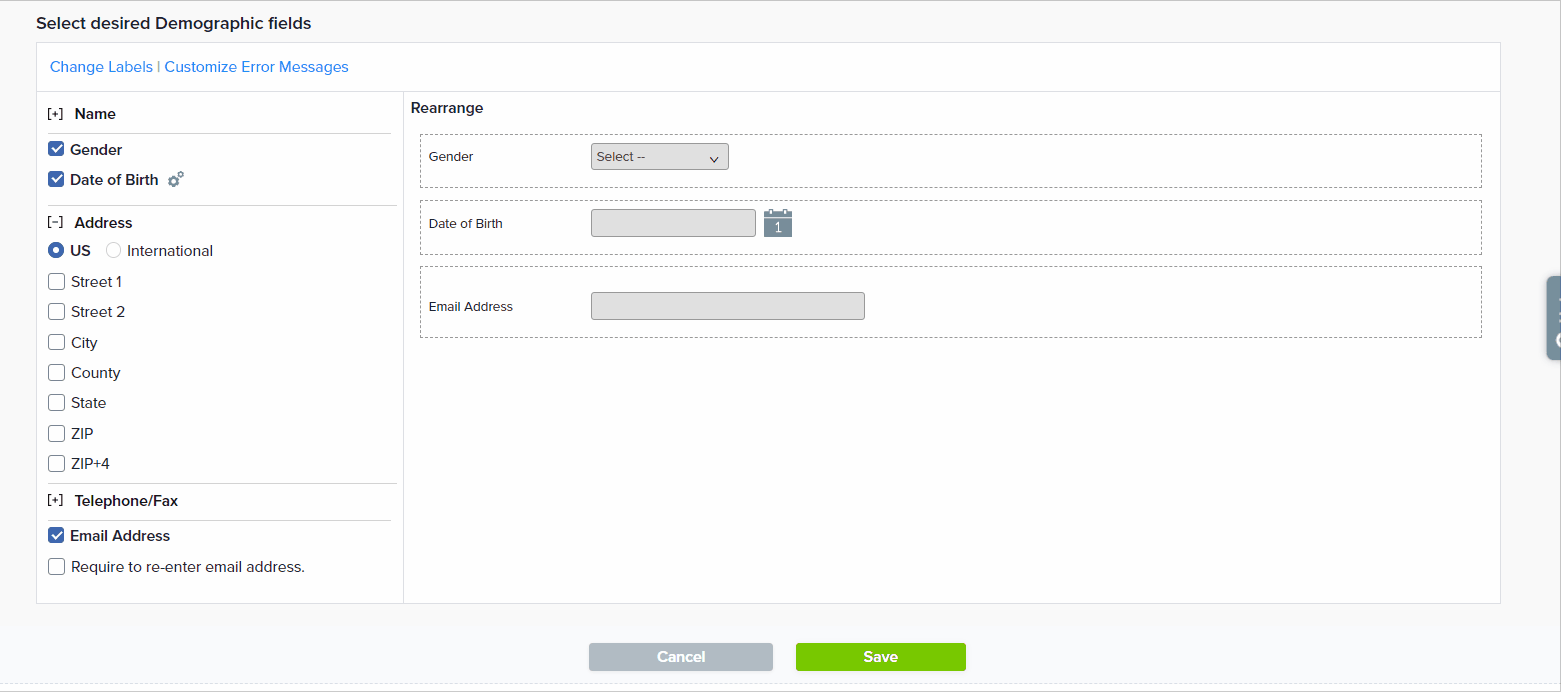The width and height of the screenshot is (1561, 692).
Task: Click the side help tab icon
Action: 1553,317
